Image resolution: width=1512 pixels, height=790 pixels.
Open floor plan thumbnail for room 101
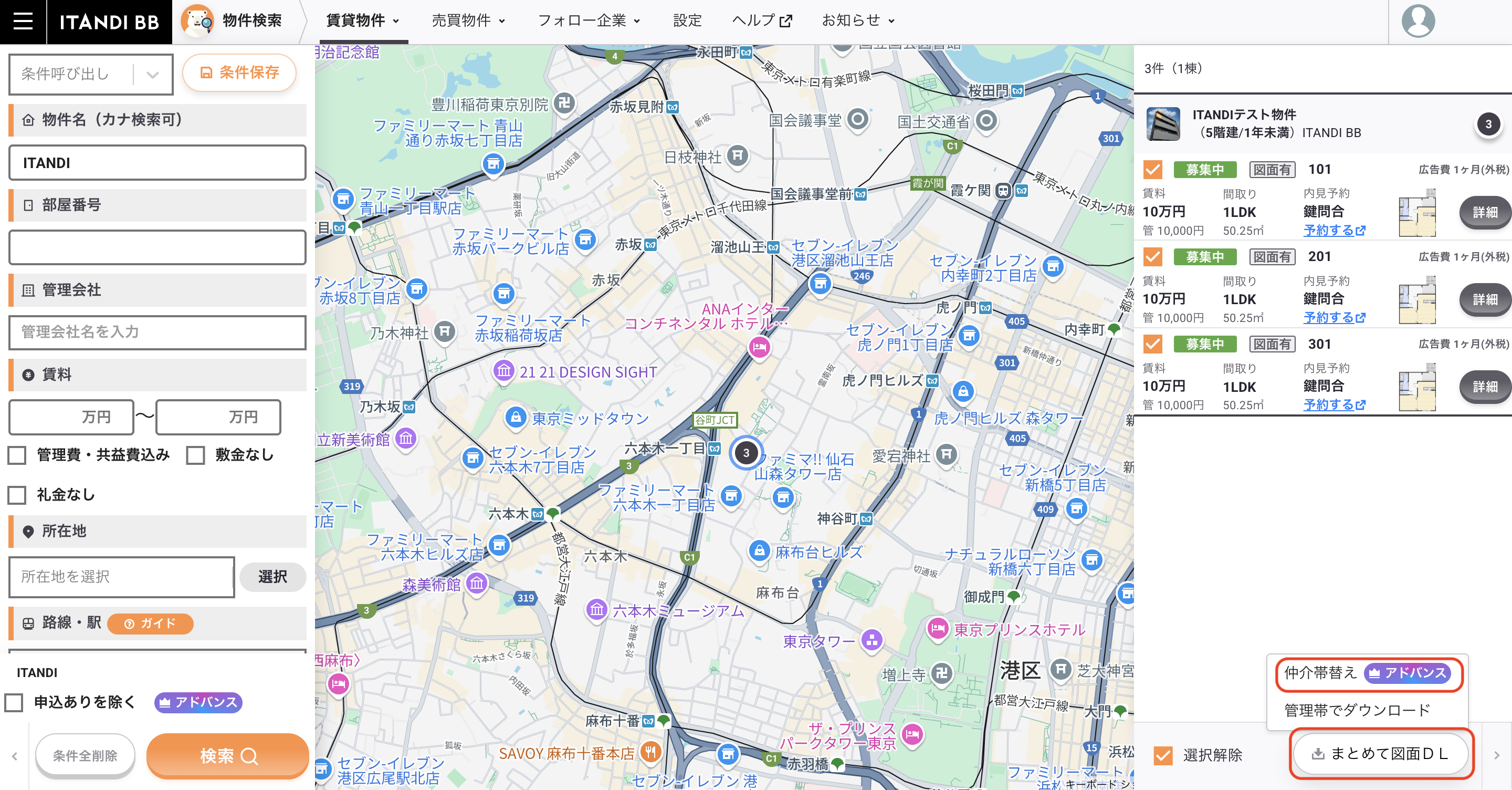(1417, 213)
